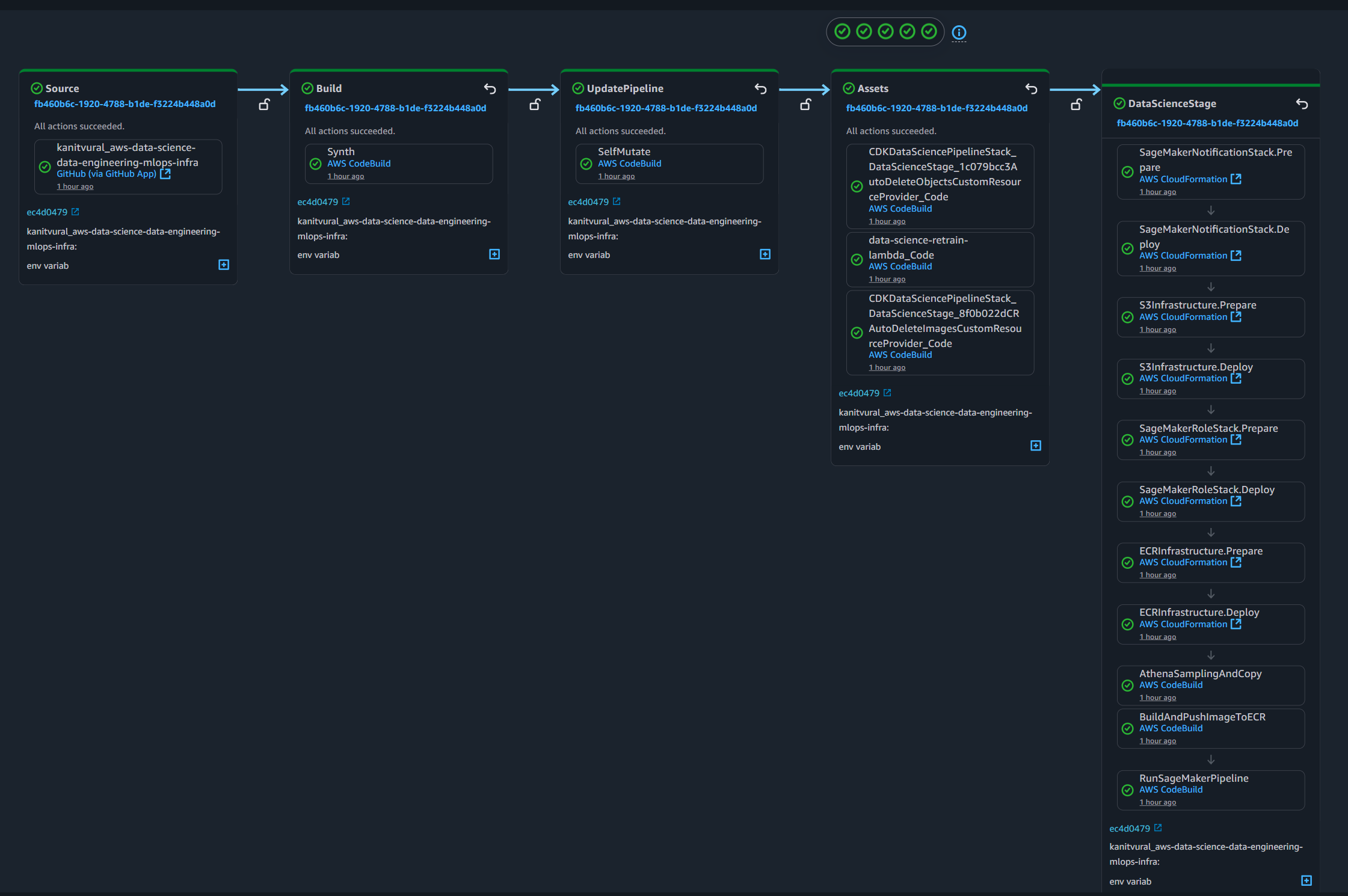The width and height of the screenshot is (1348, 896).
Task: Open AWS CodeBuild link under AthenaSamplingAndCopy
Action: point(1171,685)
